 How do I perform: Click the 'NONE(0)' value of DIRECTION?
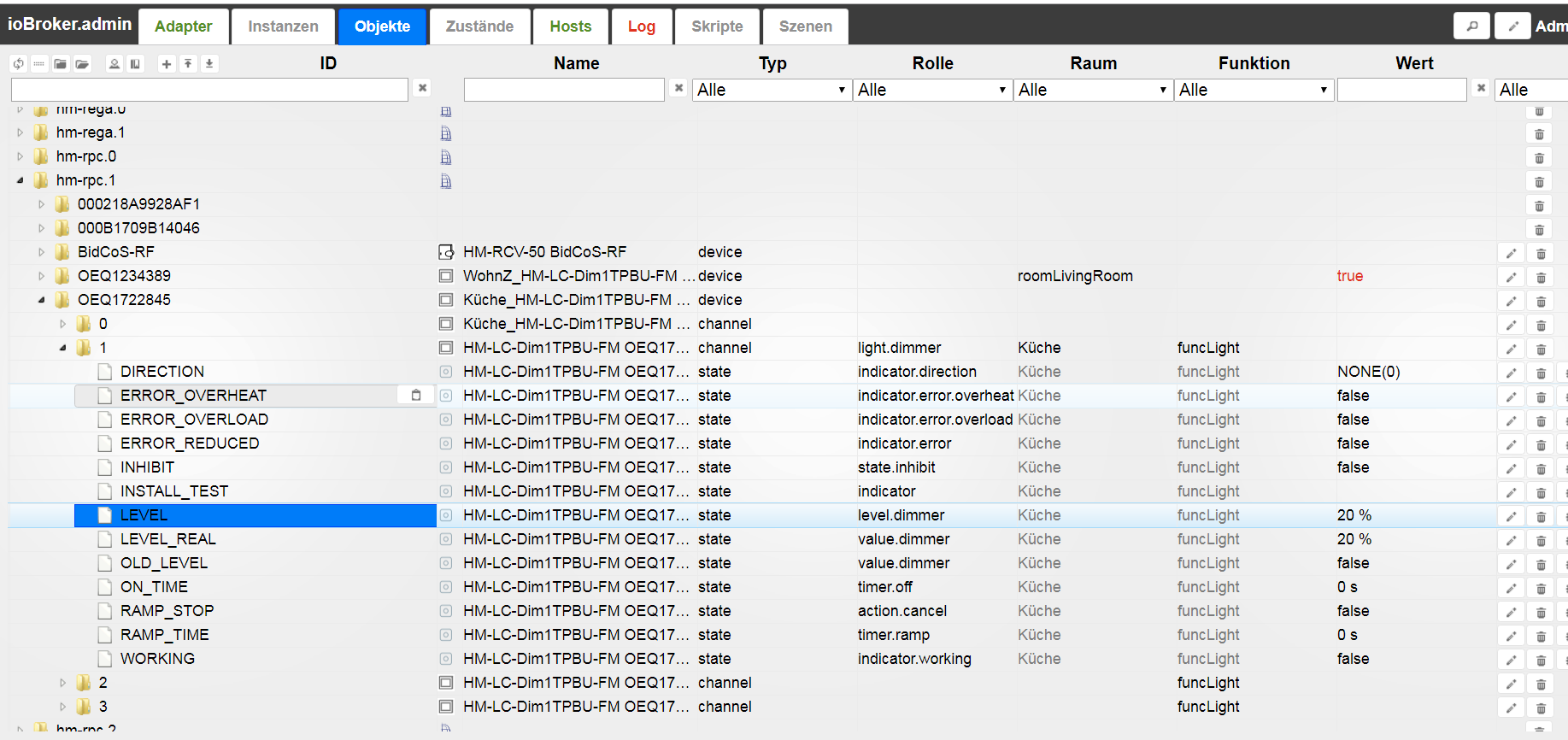click(1369, 372)
